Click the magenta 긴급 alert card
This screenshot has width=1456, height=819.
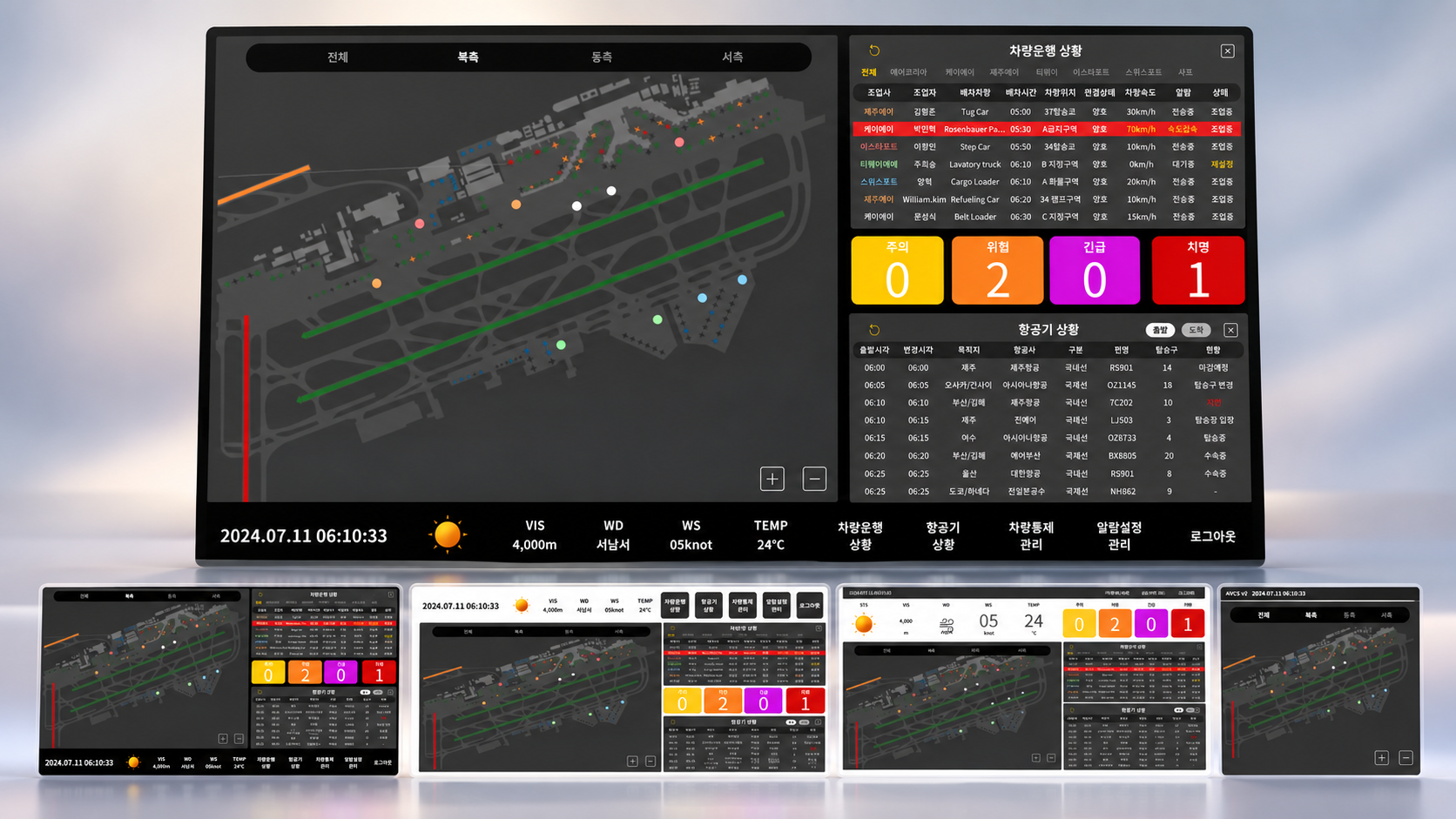click(x=1095, y=271)
